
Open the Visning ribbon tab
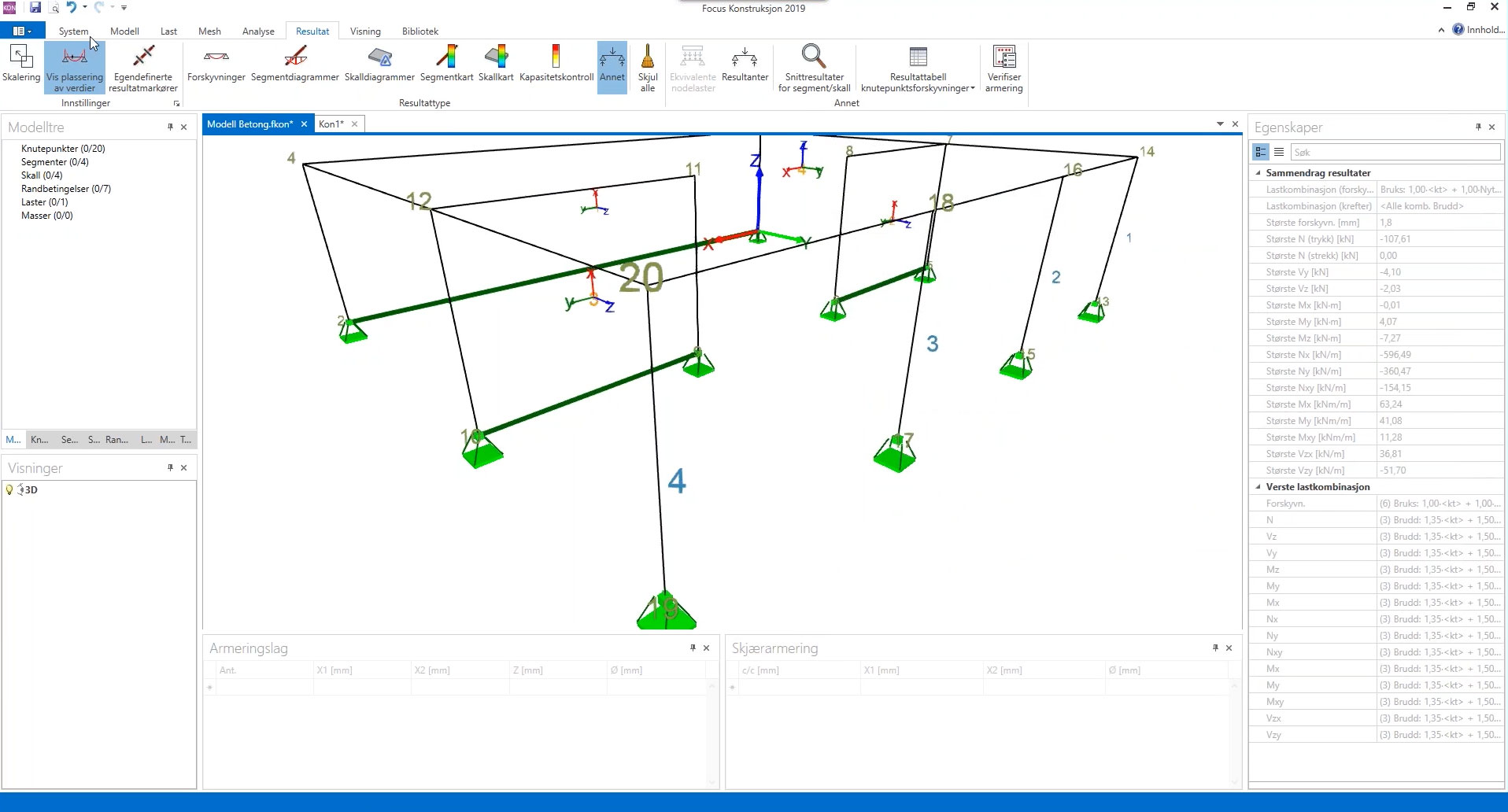[365, 31]
